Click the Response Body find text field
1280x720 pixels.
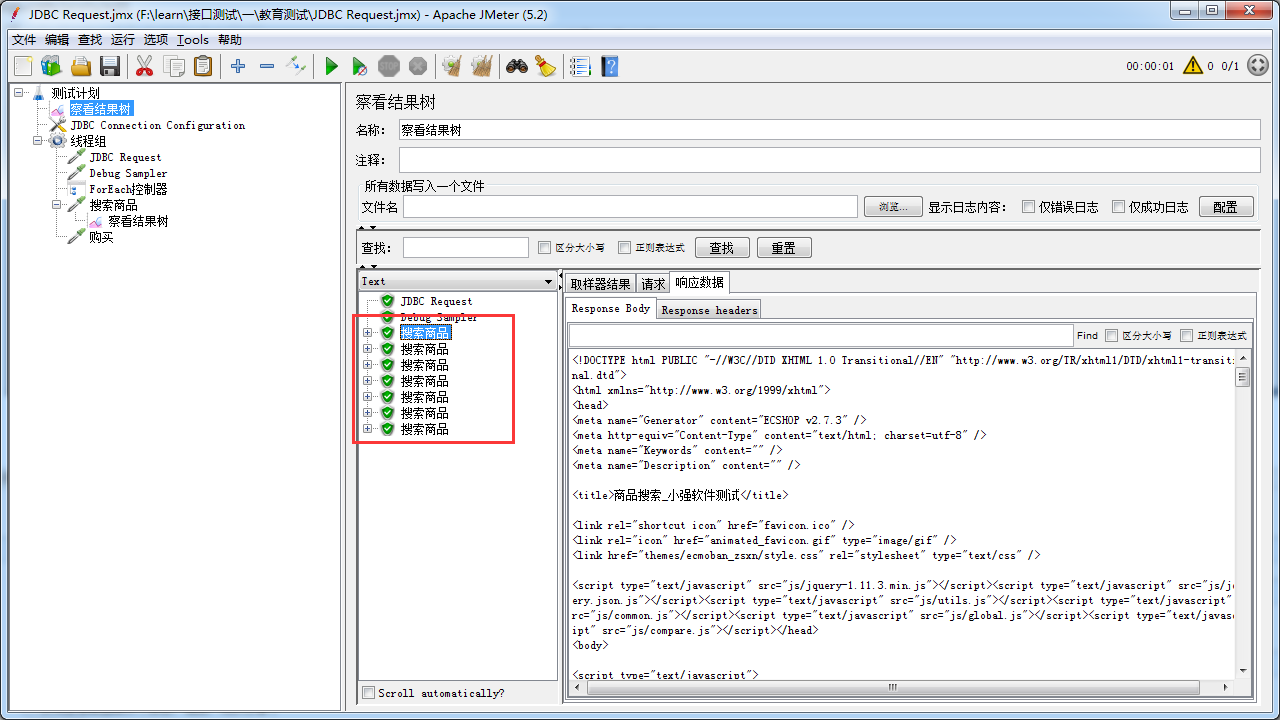[x=820, y=336]
